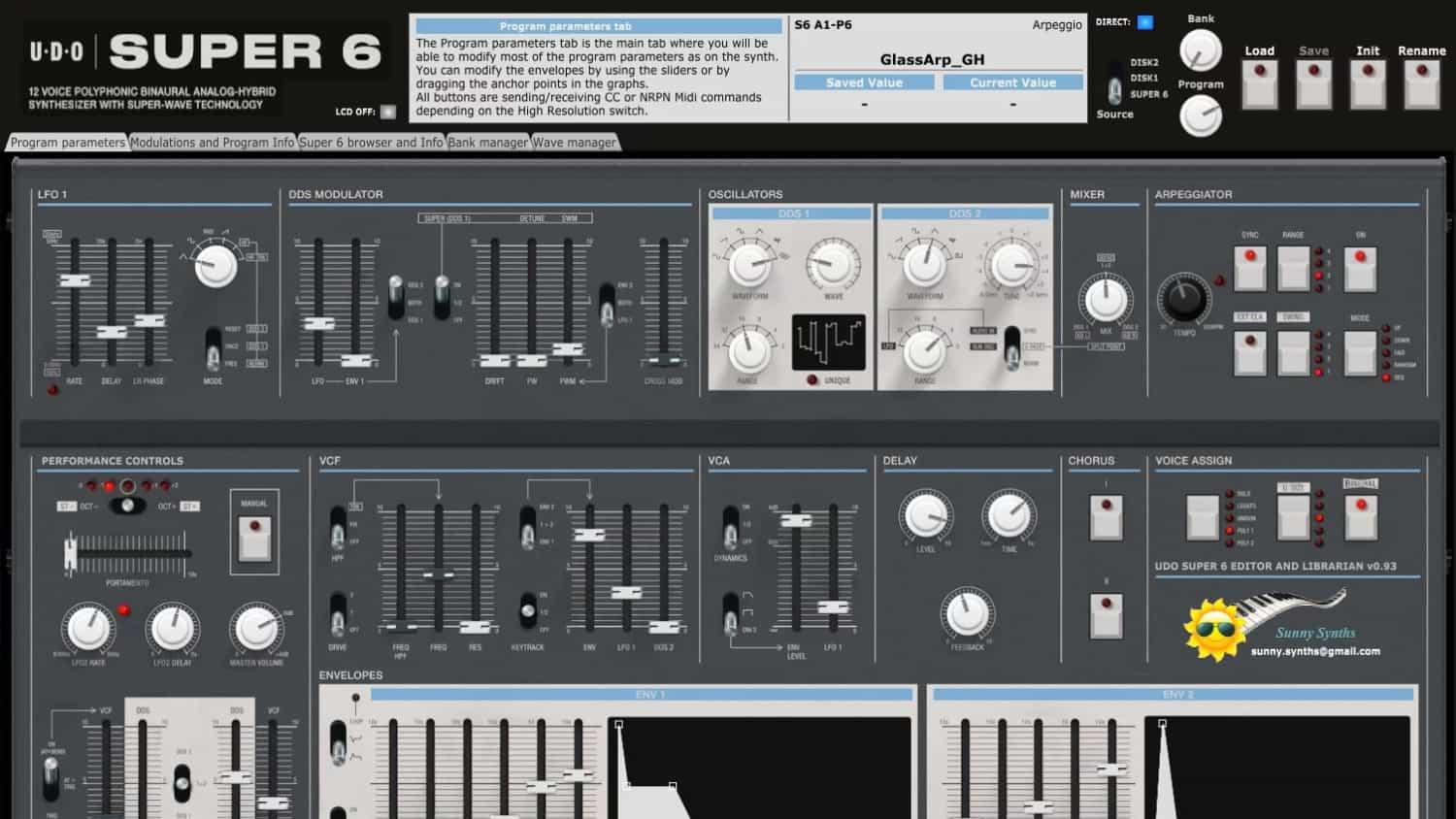Click the Current Value header
The image size is (1456, 819).
[x=1012, y=82]
